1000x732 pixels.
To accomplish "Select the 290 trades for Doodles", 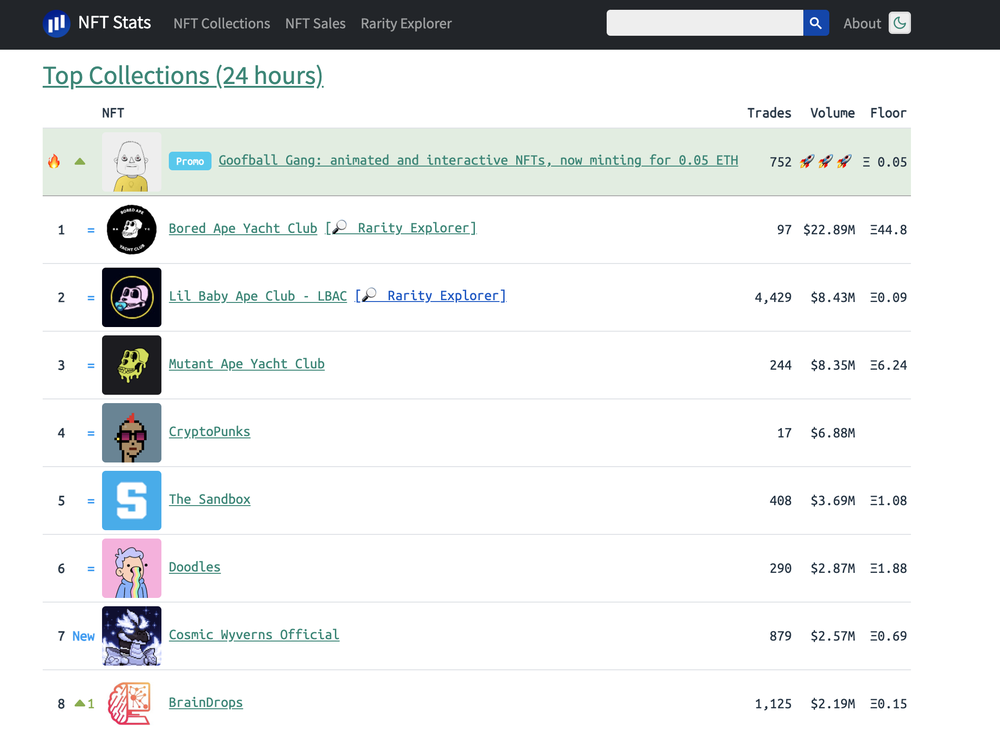I will 781,568.
